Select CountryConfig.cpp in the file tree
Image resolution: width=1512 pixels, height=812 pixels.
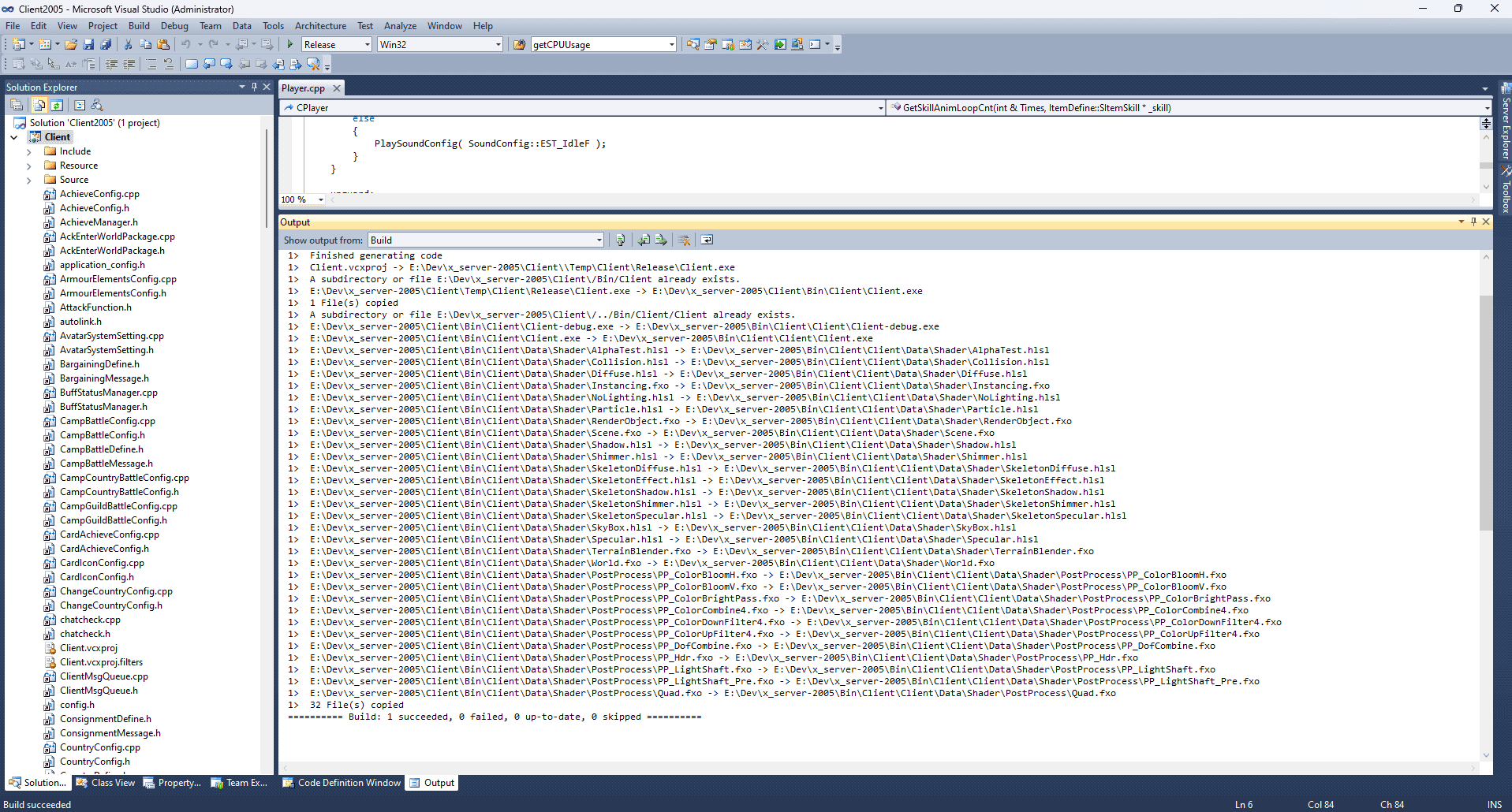[x=100, y=747]
